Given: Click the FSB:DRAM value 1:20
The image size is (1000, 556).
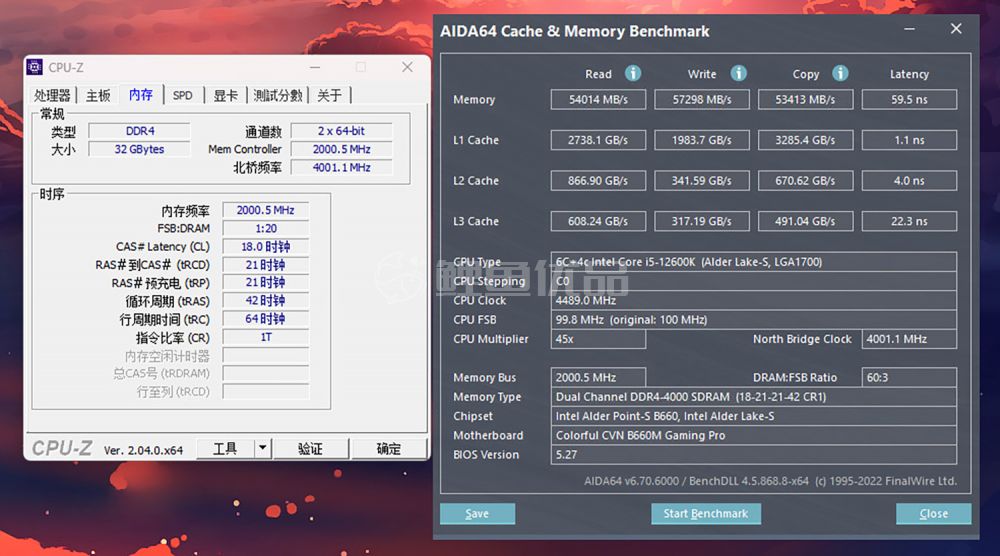Looking at the screenshot, I should 265,228.
